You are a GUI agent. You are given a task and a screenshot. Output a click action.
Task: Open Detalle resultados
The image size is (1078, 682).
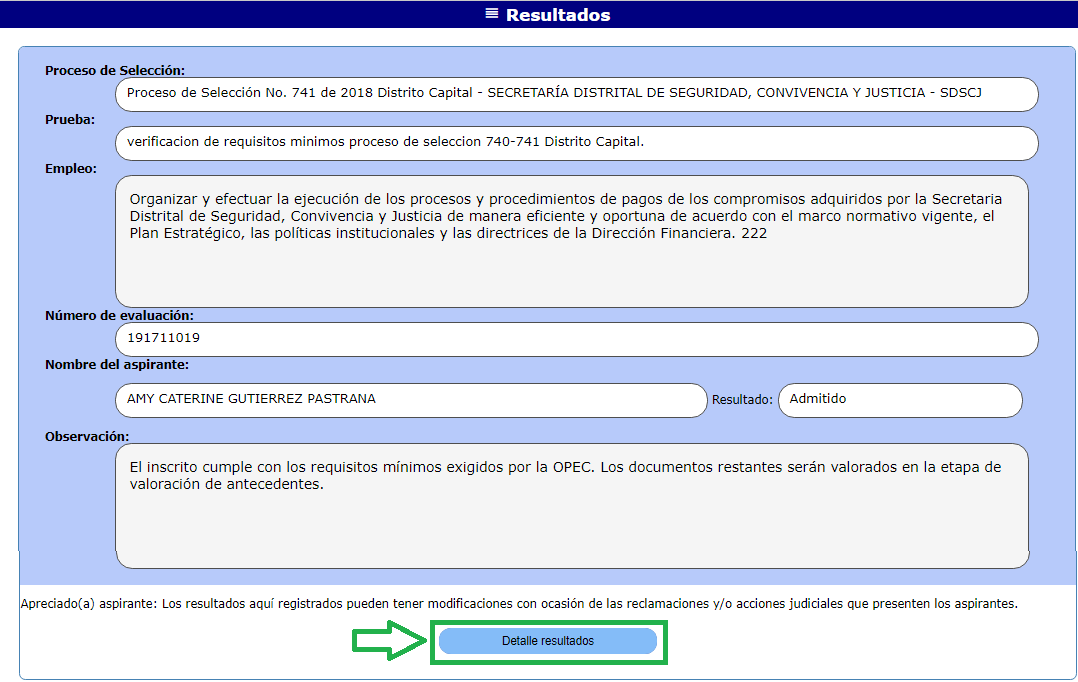pyautogui.click(x=548, y=641)
